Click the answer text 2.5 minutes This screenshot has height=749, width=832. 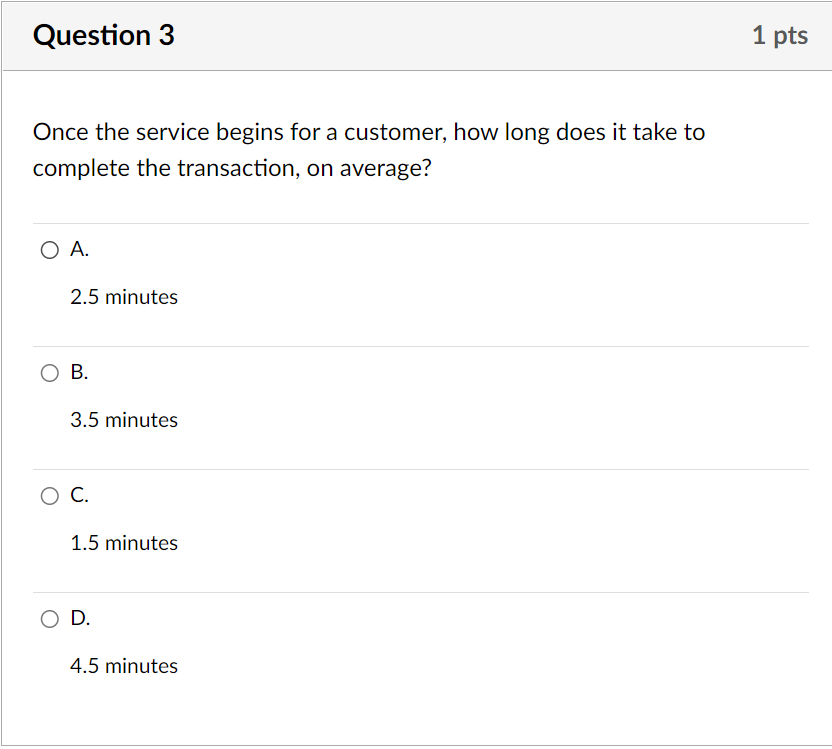(124, 297)
